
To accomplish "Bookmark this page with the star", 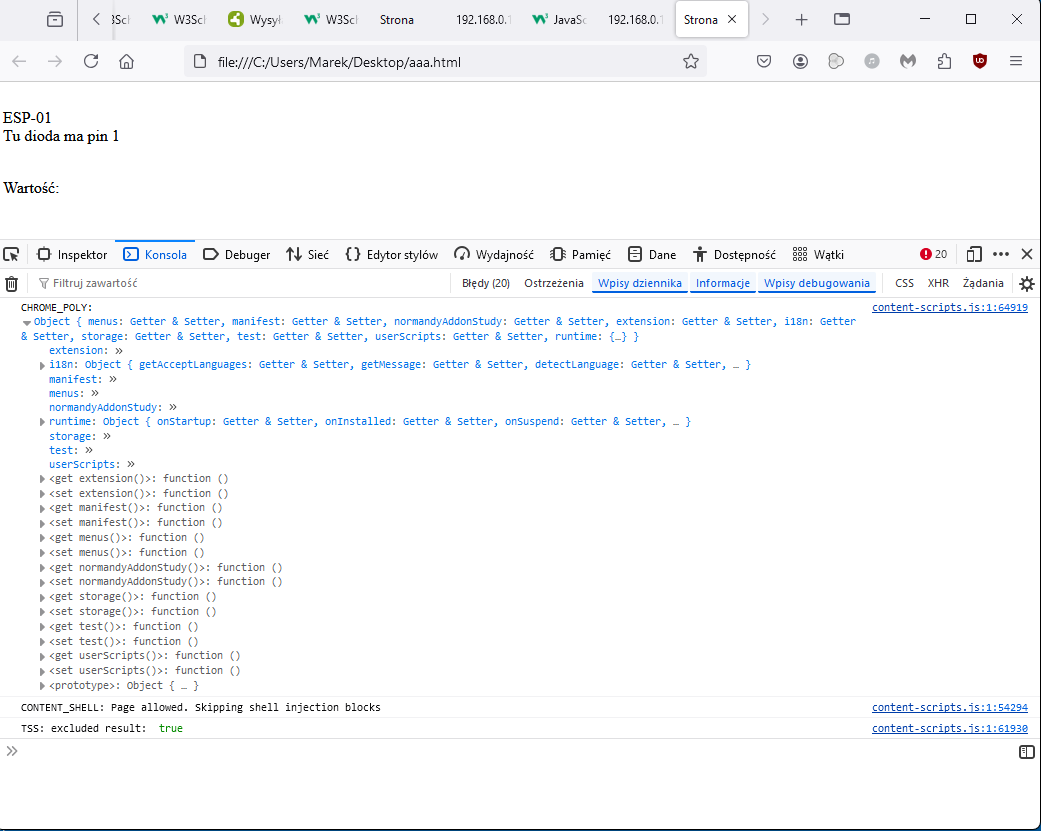I will pyautogui.click(x=690, y=62).
